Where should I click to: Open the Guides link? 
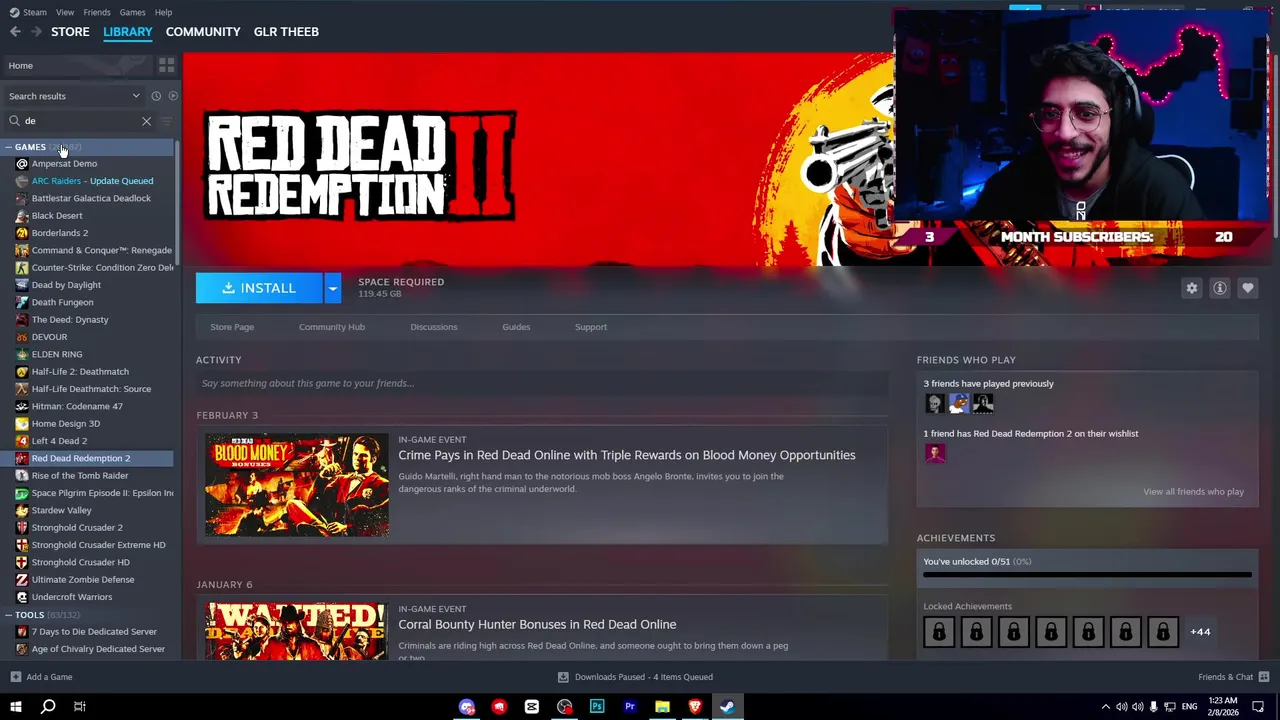pos(516,327)
